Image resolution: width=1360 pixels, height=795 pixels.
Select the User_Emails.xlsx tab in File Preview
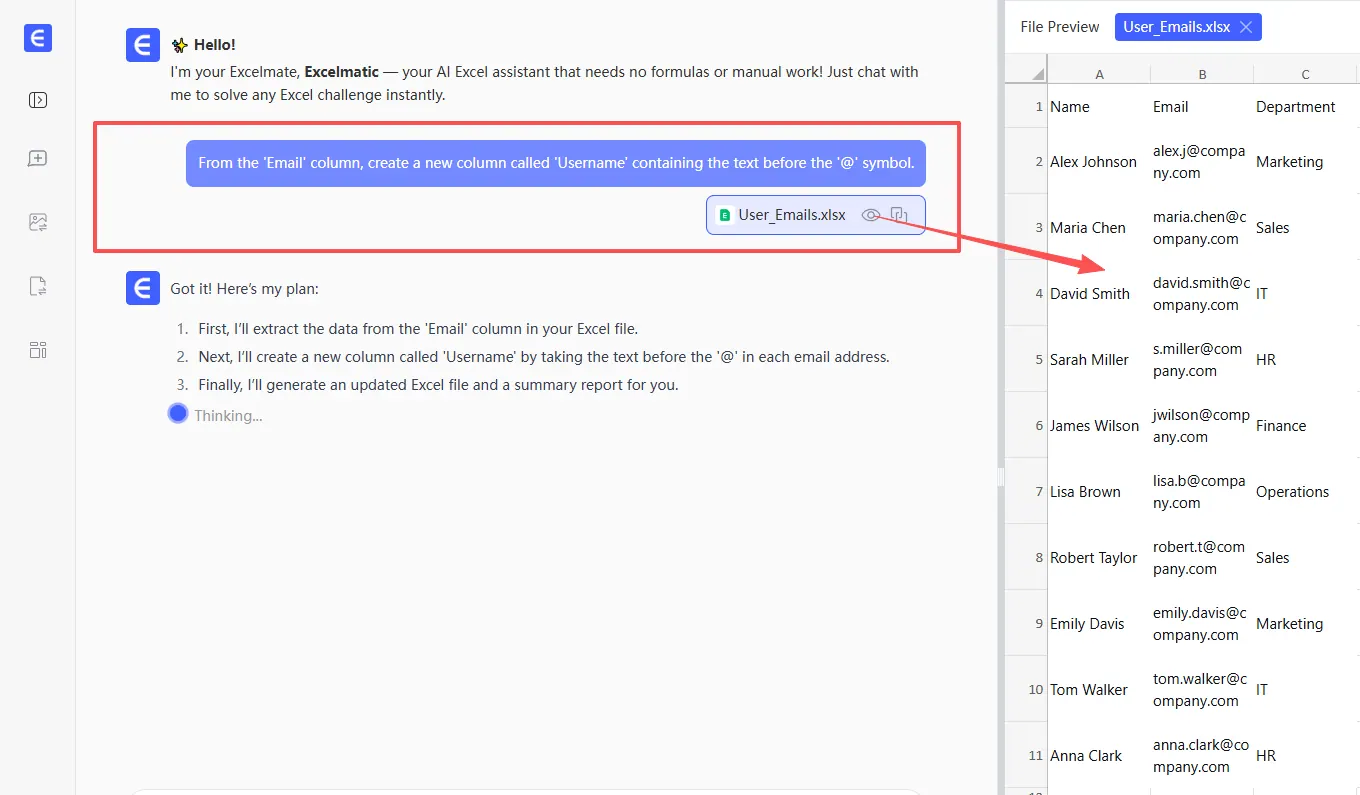pos(1176,27)
